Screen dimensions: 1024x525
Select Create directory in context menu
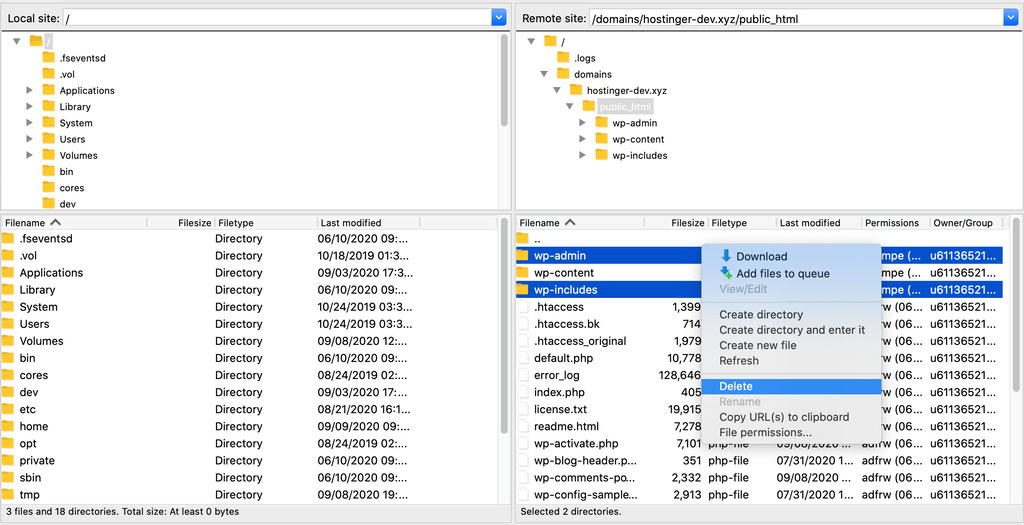coord(761,314)
